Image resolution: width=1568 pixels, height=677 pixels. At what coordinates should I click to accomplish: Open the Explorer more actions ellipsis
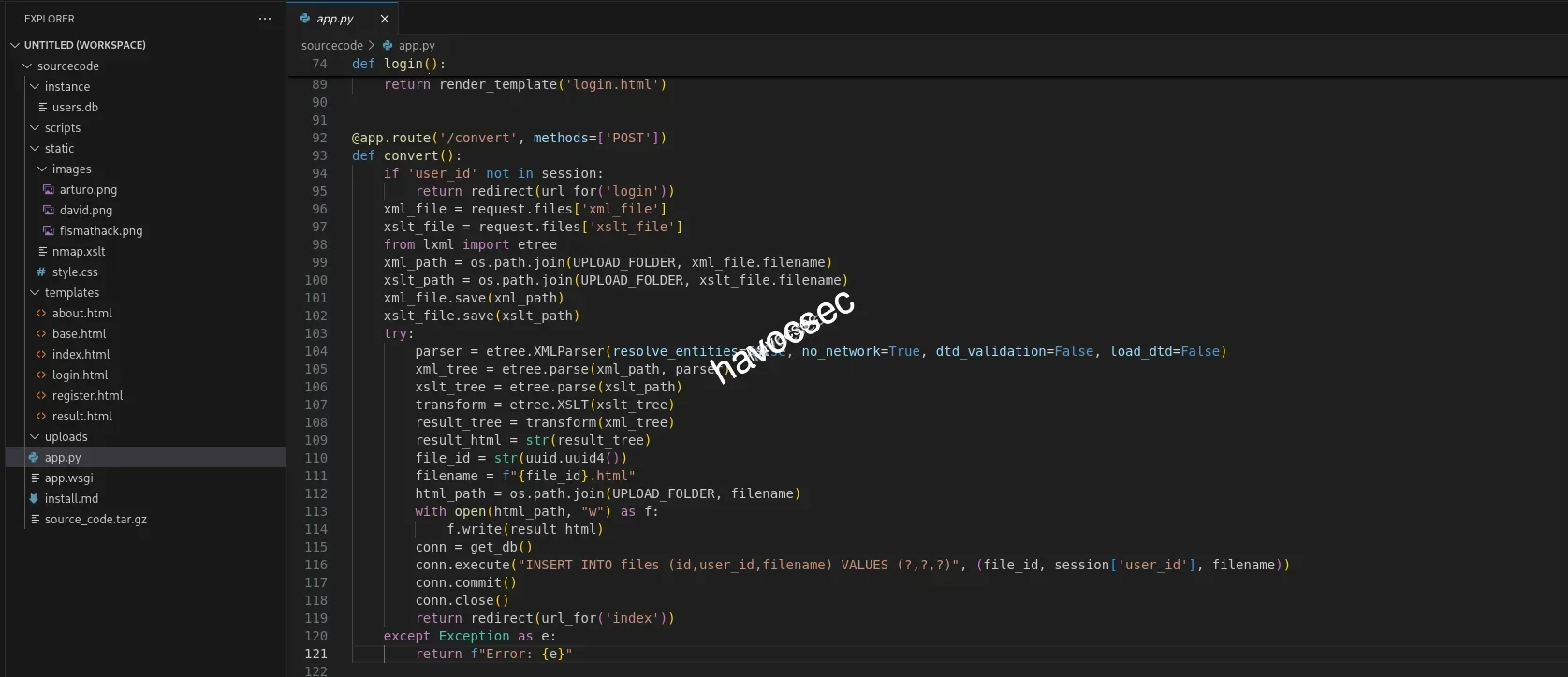point(265,19)
